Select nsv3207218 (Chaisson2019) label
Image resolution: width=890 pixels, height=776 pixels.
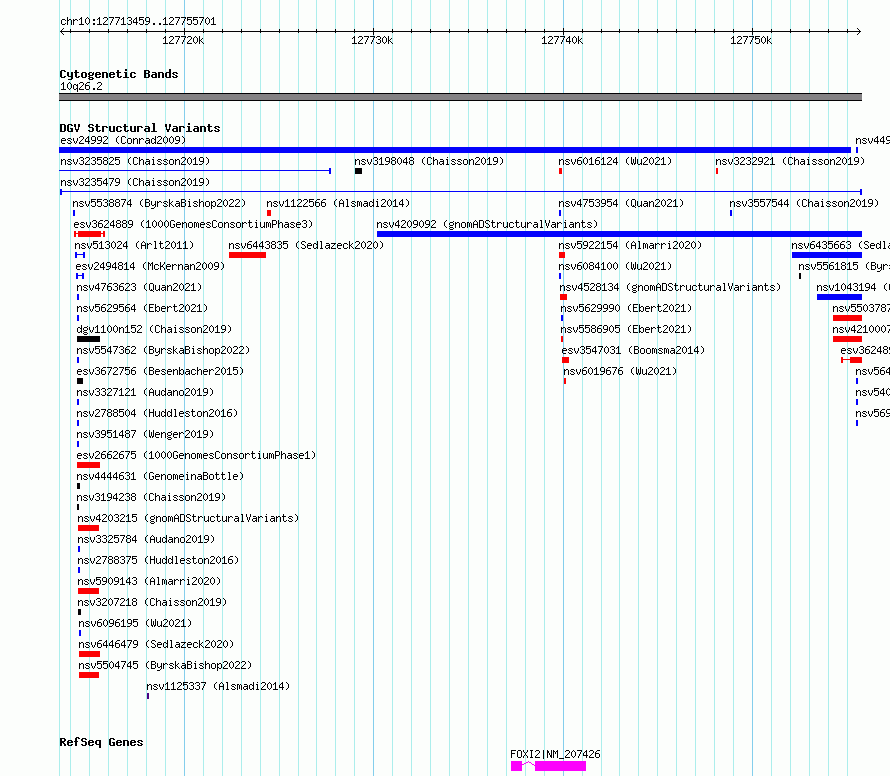152,602
